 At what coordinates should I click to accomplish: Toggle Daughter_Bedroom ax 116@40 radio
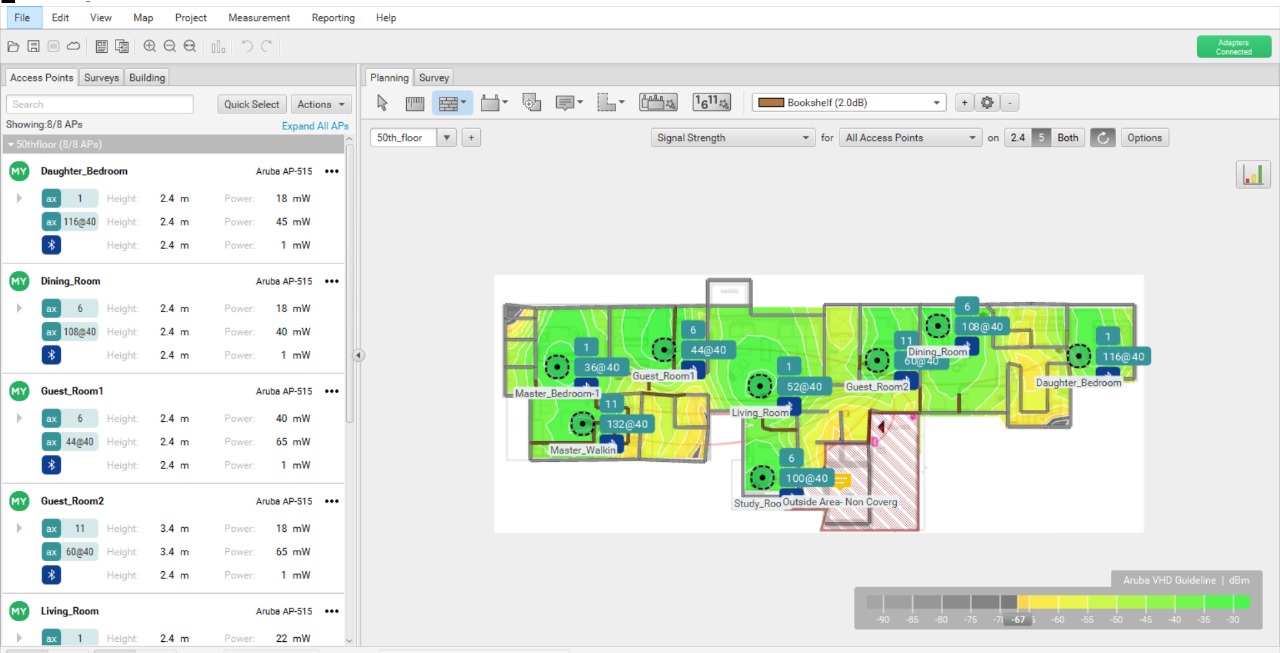point(70,222)
